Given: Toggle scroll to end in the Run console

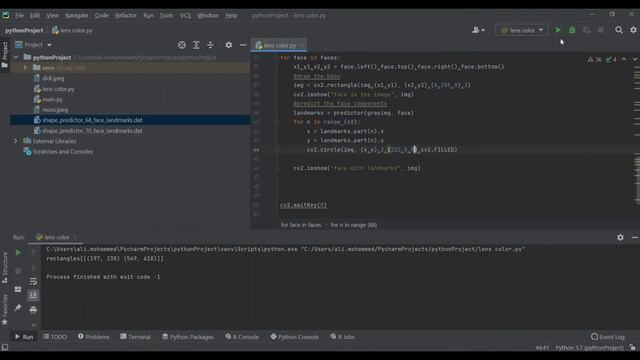Looking at the screenshot, I should coord(33,295).
